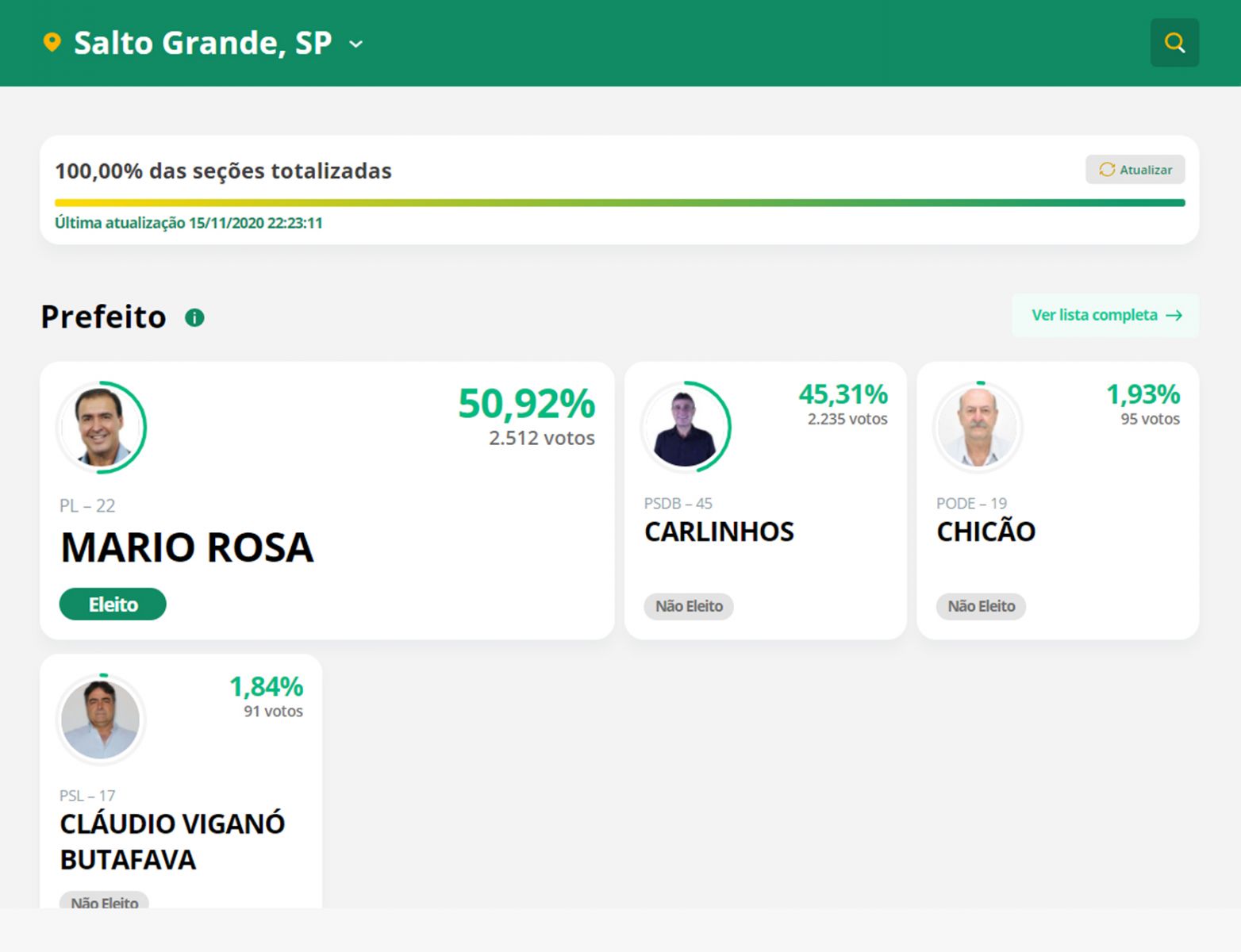Click the Eleito badge for Mario Rosa
This screenshot has height=952, width=1241.
coord(113,605)
